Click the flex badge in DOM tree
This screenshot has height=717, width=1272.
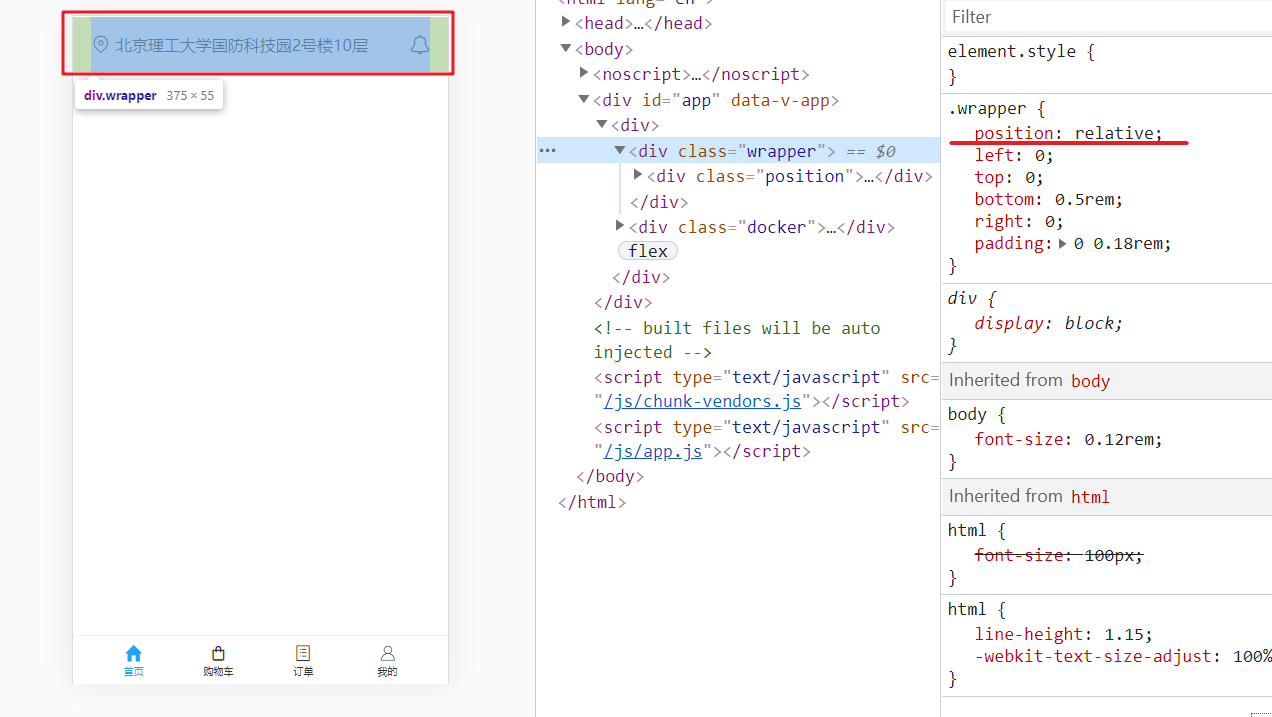point(648,251)
